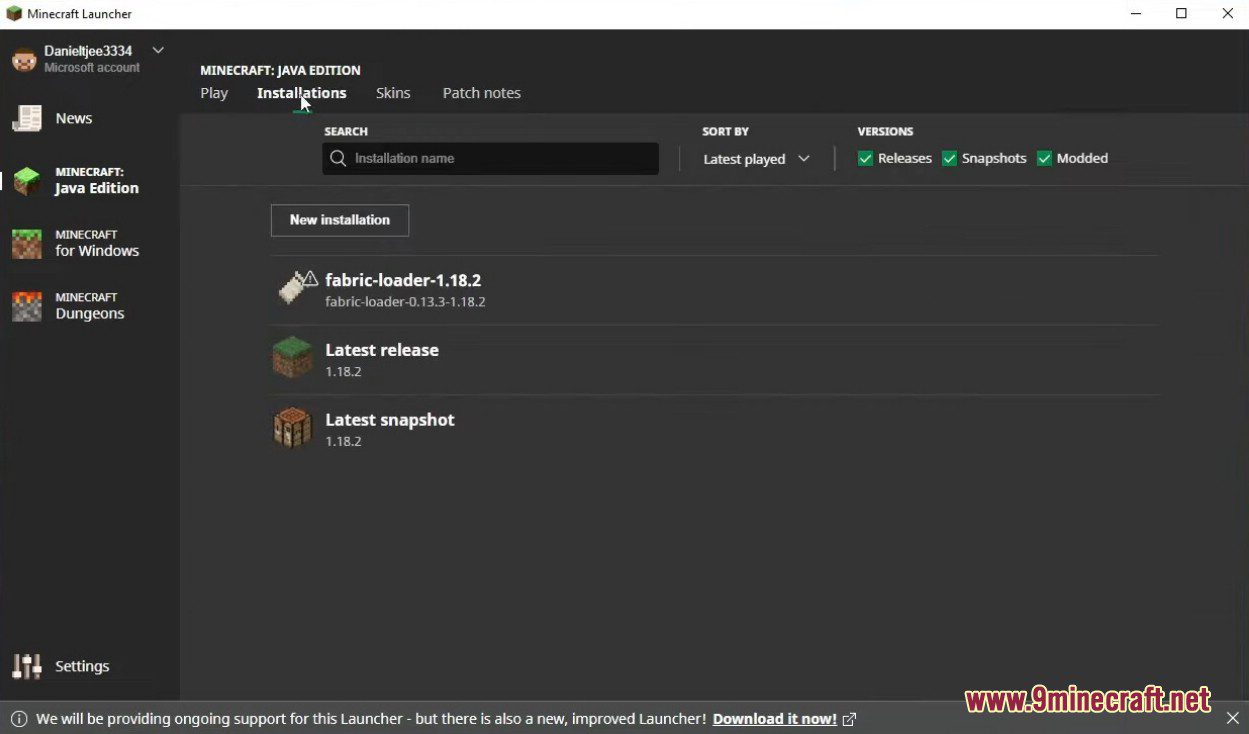Click the MINECRAFT: JAVA EDITION heading
This screenshot has width=1249, height=734.
tap(280, 70)
